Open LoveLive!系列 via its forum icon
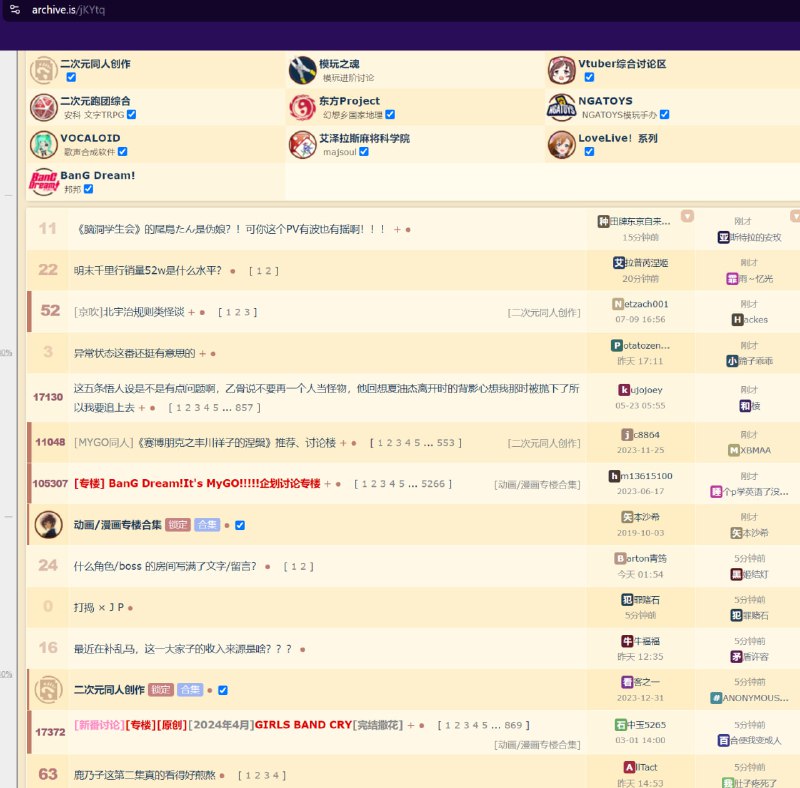The height and width of the screenshot is (788, 800). pyautogui.click(x=562, y=145)
